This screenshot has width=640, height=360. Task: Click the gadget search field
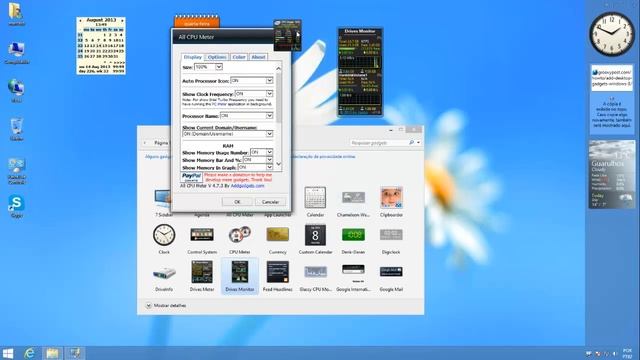pyautogui.click(x=379, y=143)
